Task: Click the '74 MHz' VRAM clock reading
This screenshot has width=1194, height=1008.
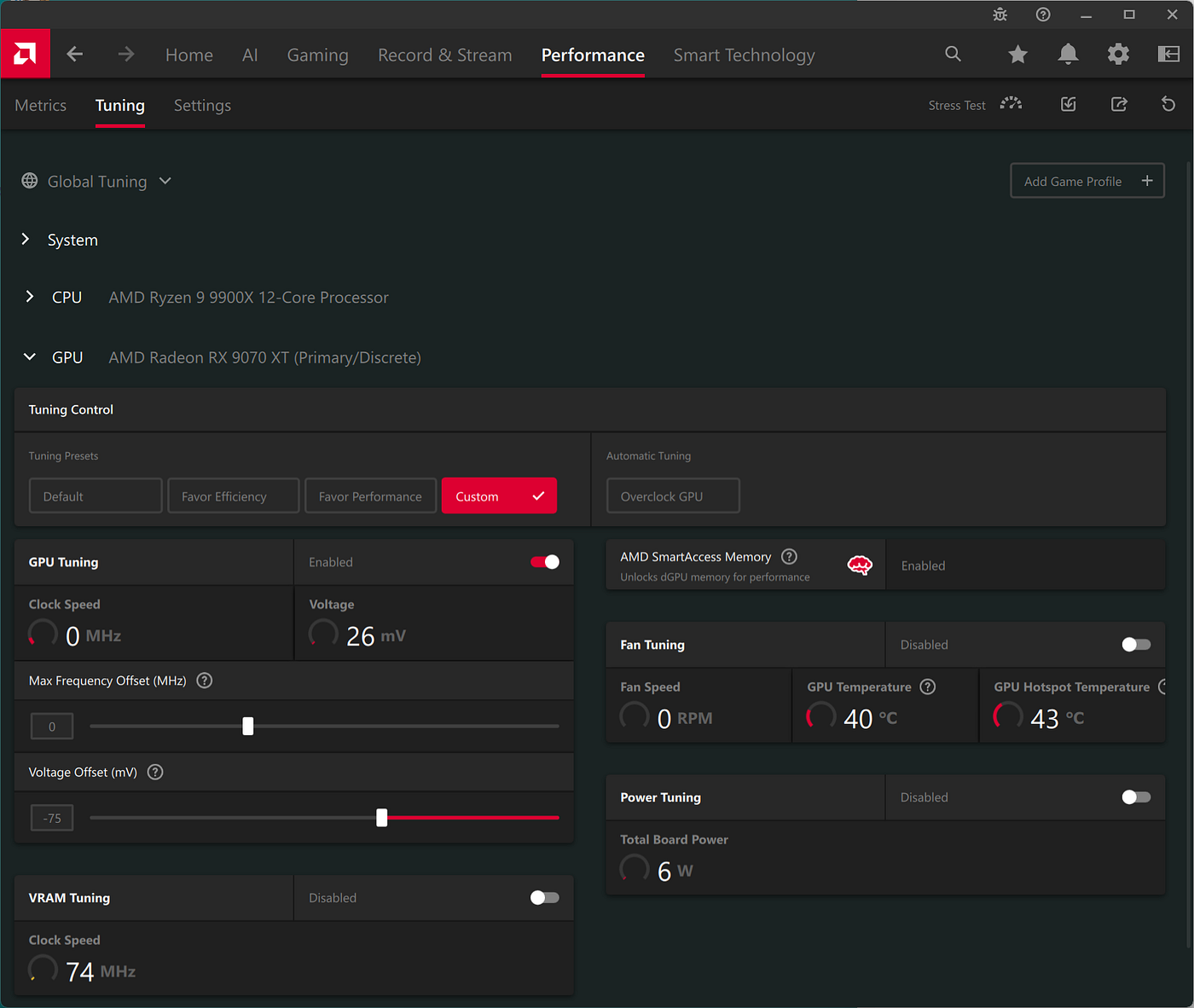Action: coord(101,971)
